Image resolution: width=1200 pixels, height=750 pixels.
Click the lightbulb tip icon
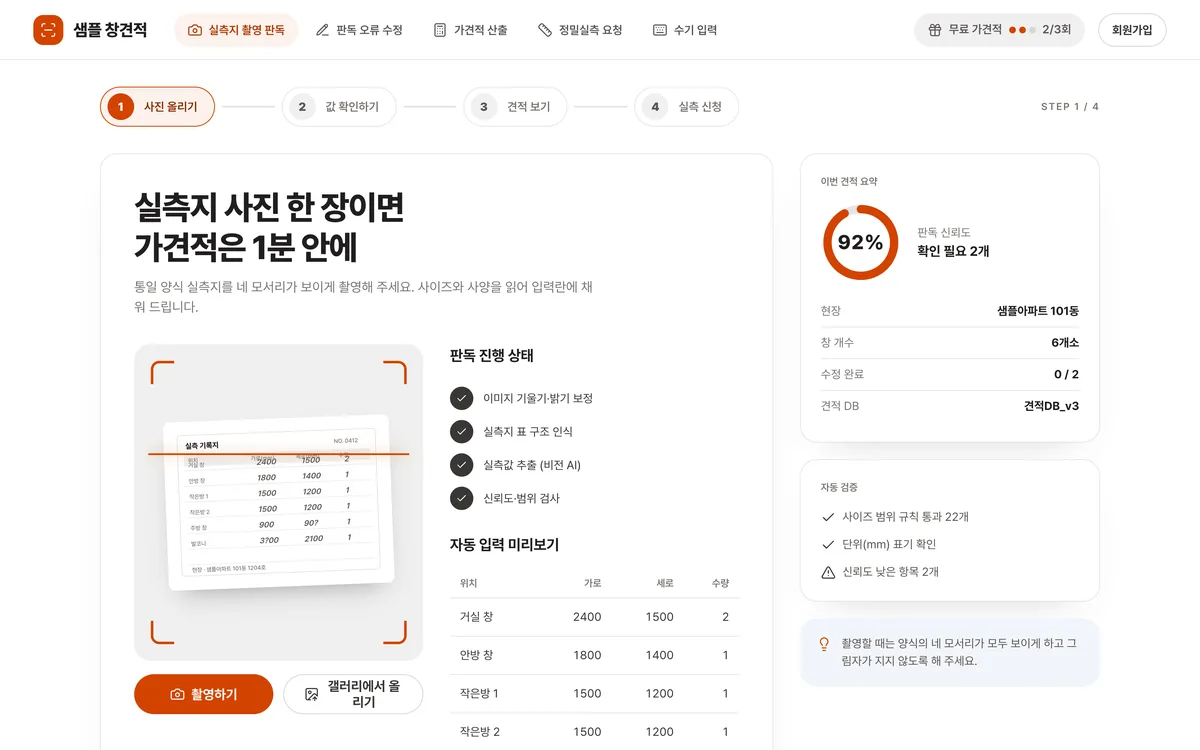pos(825,643)
